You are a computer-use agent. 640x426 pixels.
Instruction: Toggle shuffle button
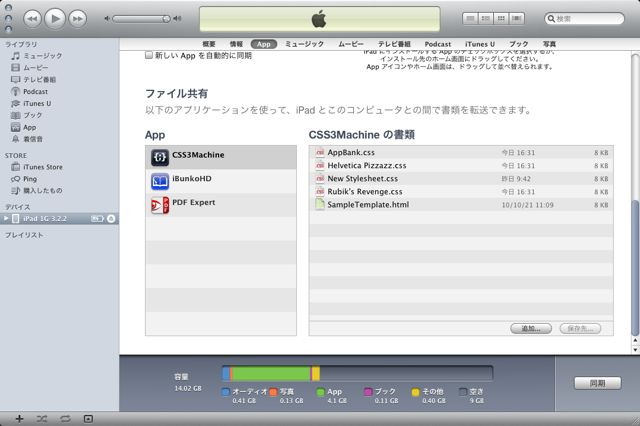click(x=42, y=419)
